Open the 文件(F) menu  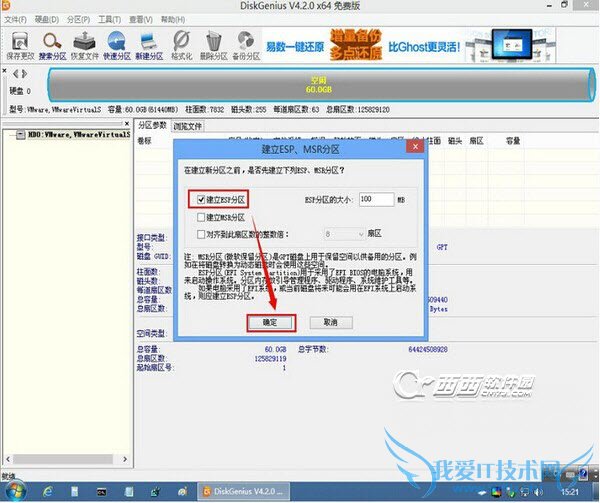click(x=15, y=20)
